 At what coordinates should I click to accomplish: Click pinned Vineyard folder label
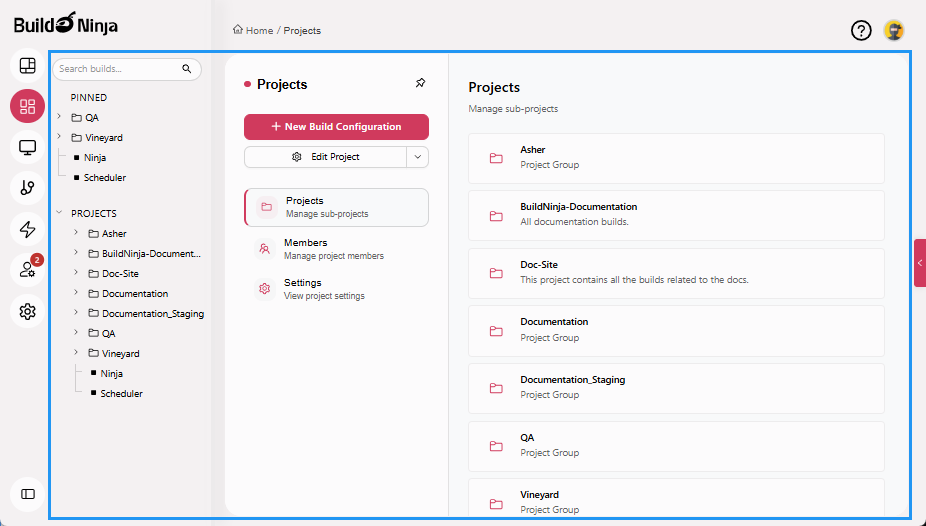tap(104, 138)
